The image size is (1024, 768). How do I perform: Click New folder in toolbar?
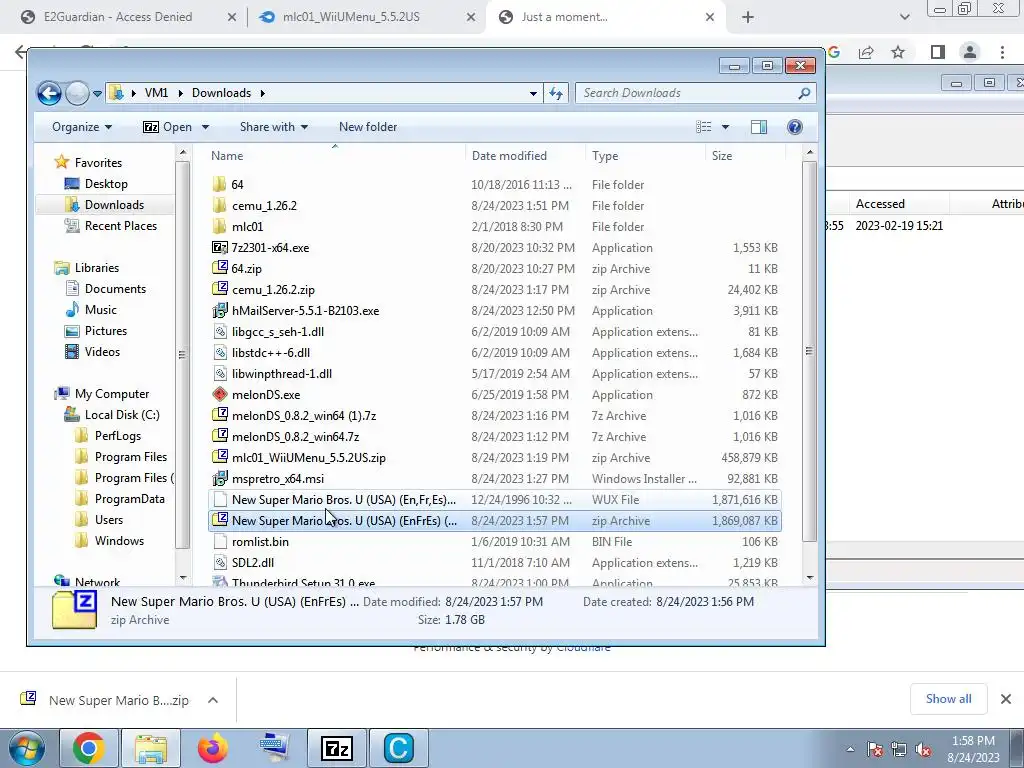[x=368, y=127]
